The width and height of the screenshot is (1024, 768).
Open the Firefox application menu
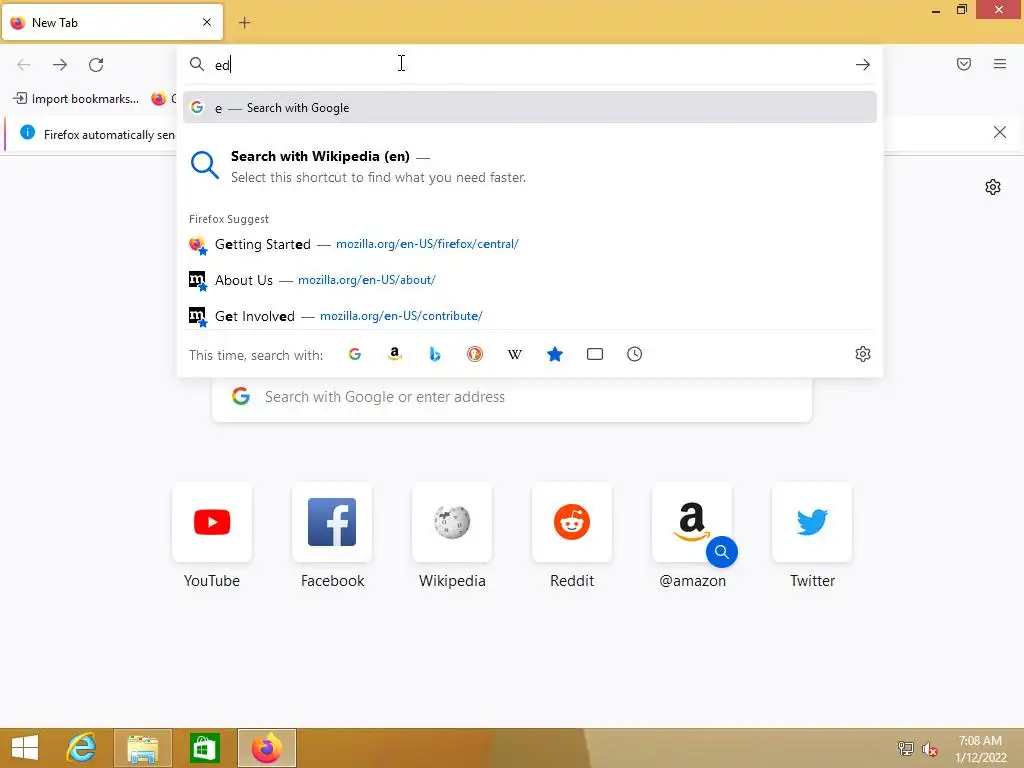1000,64
